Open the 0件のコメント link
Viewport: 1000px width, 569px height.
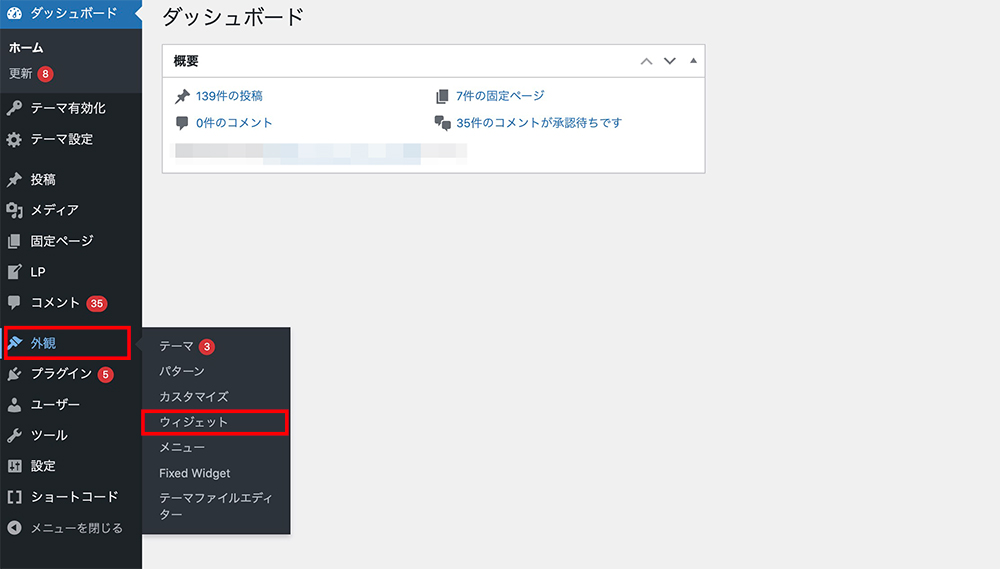coord(234,123)
